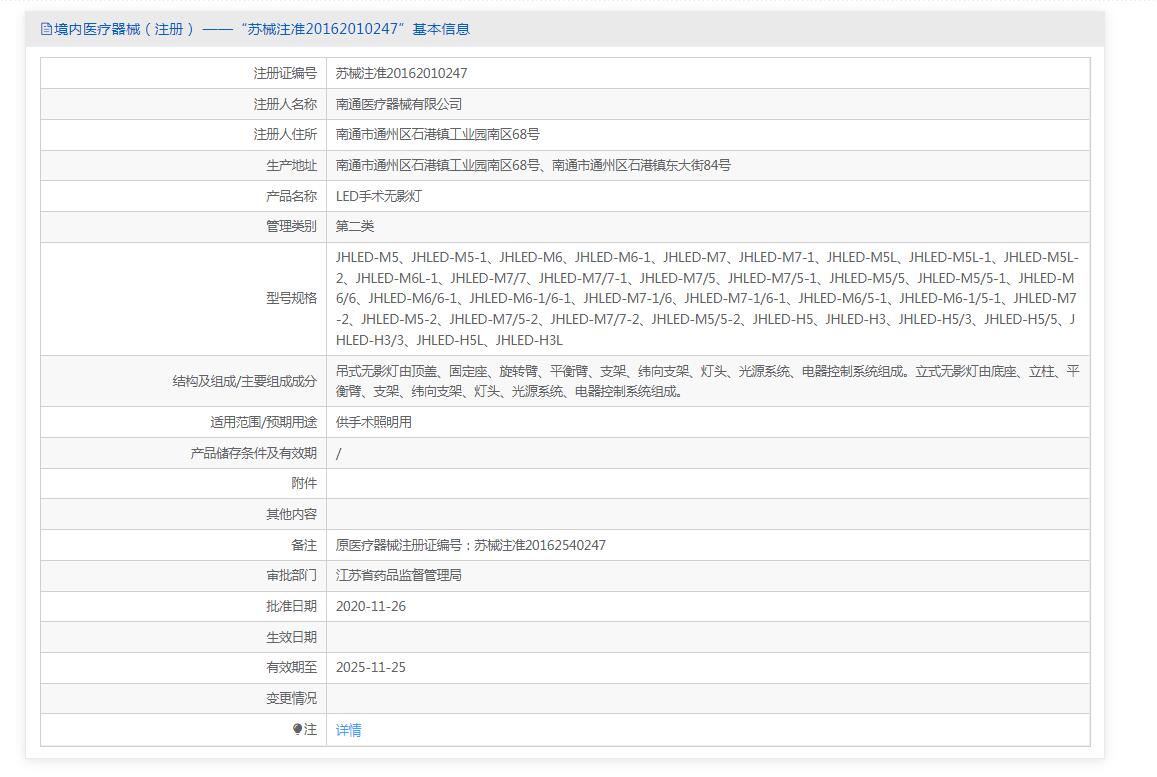1157x777 pixels.
Task: Select registrant name 南通医疗器械有限公司
Action: (x=398, y=104)
